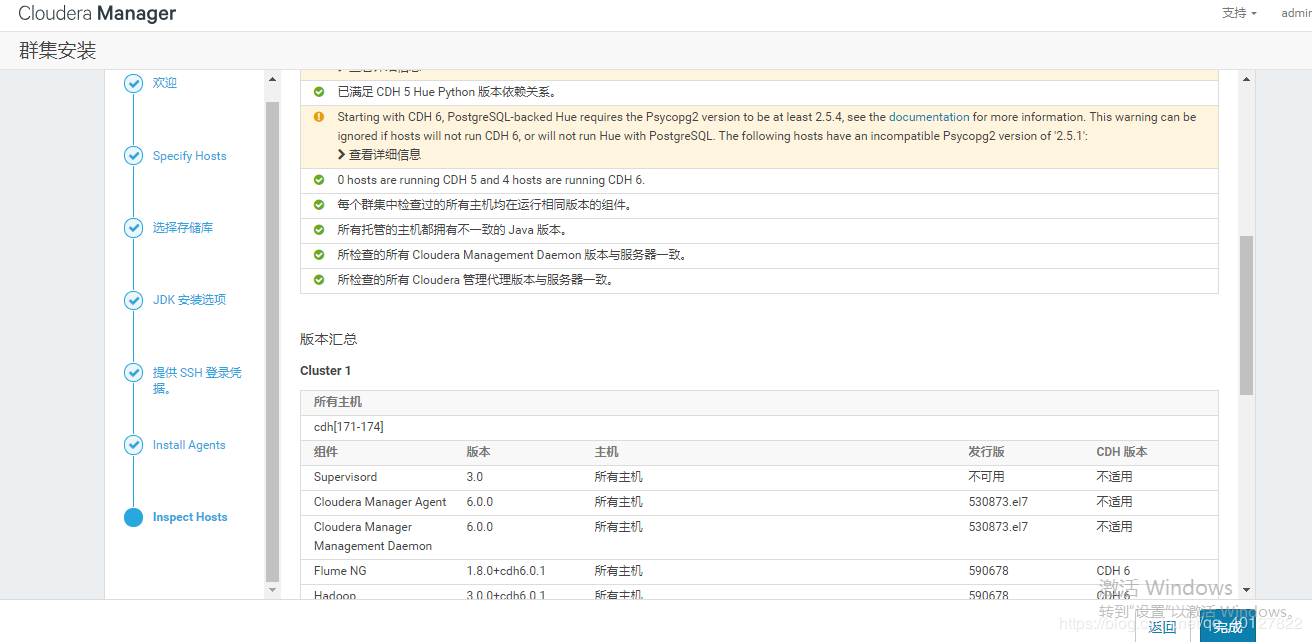The height and width of the screenshot is (642, 1312).
Task: Click green check icon for Java 版本 row
Action: click(319, 230)
